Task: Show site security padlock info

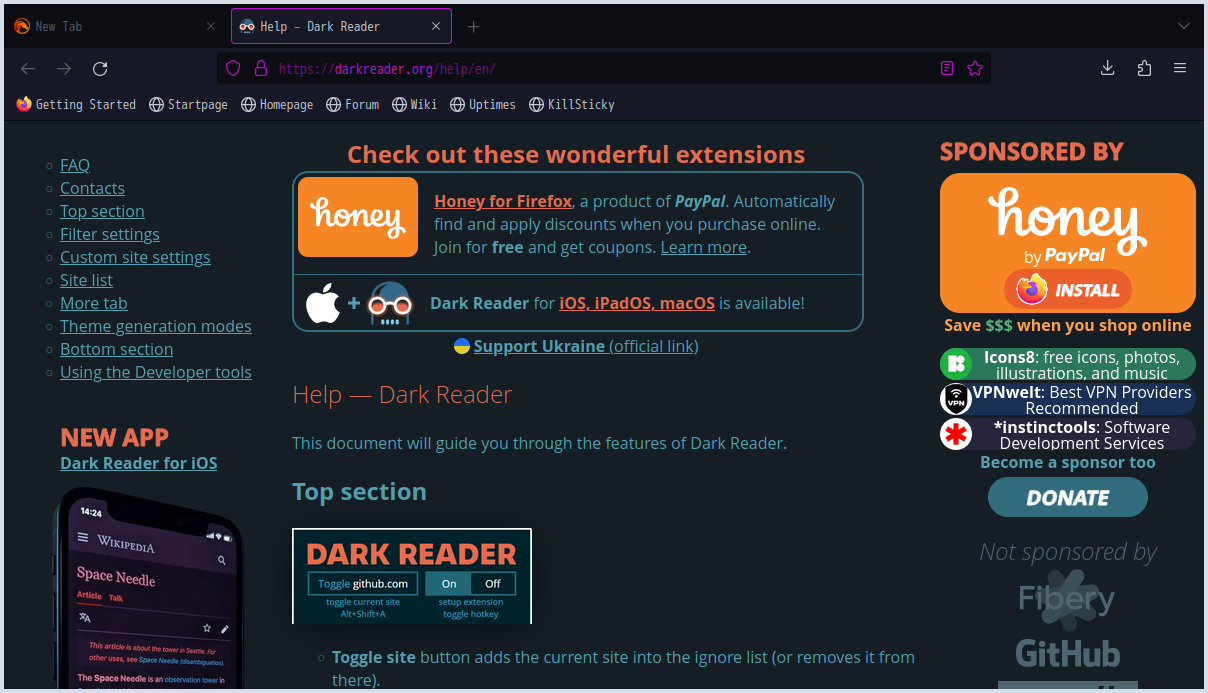Action: [x=261, y=69]
